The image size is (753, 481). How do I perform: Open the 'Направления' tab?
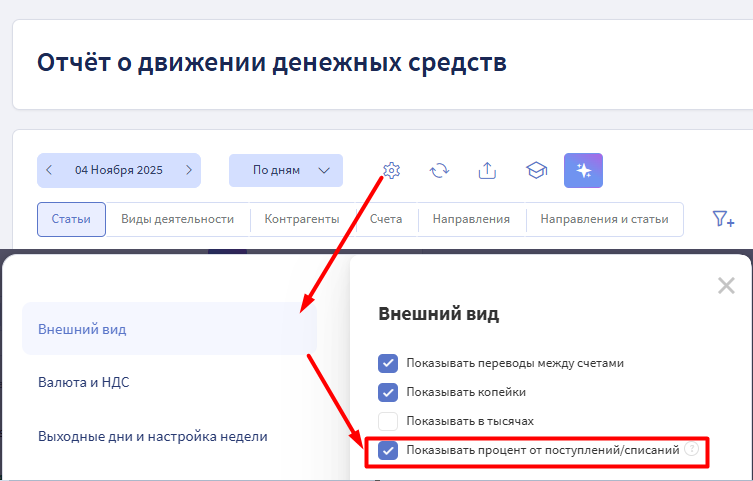pos(471,219)
